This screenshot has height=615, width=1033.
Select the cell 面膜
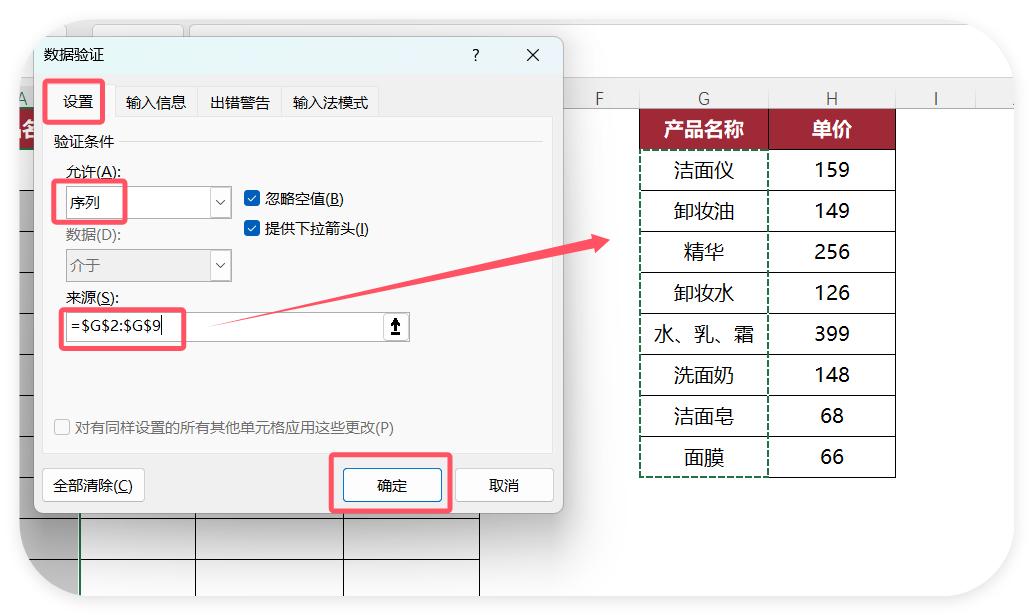pos(704,457)
